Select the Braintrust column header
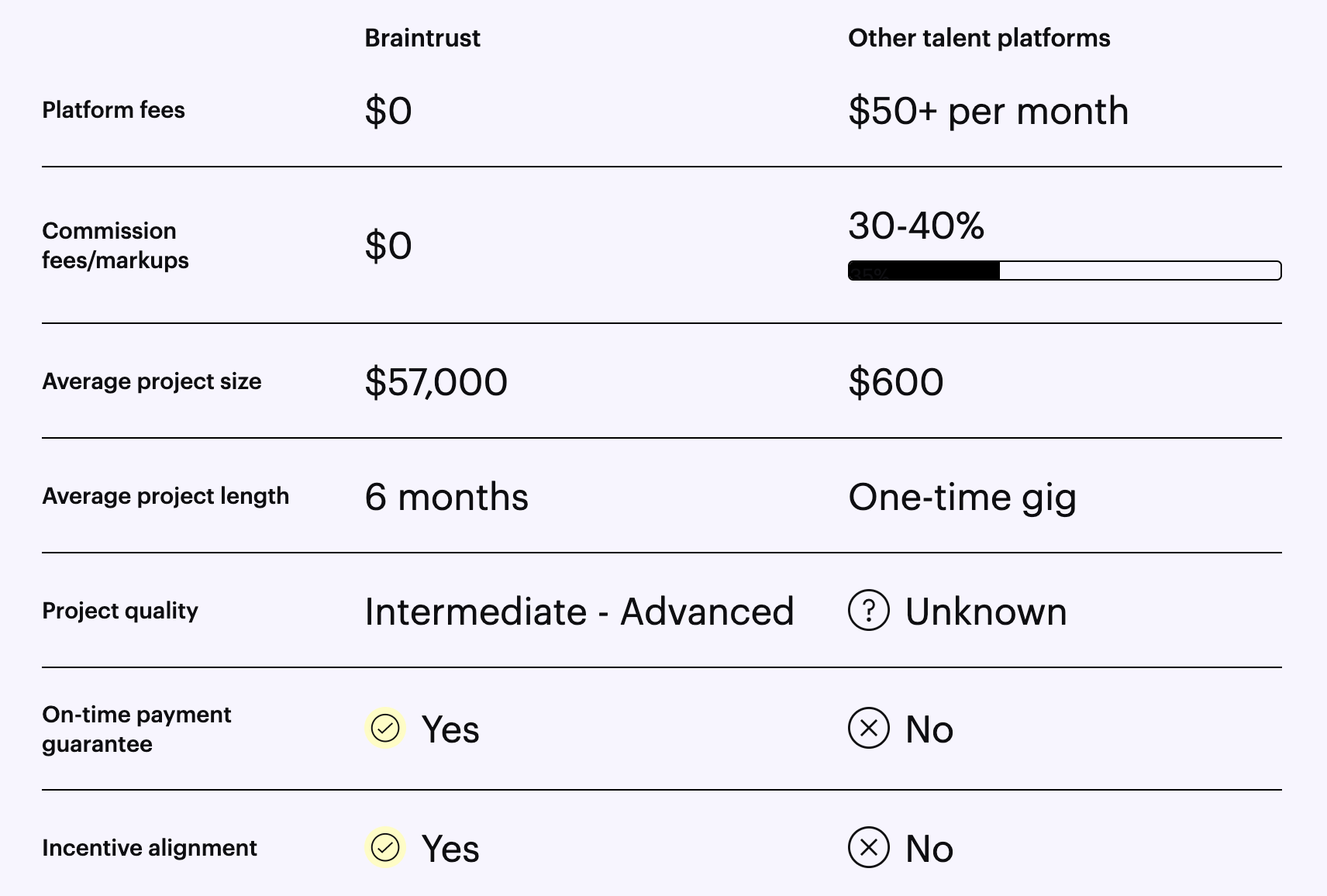Screen dimensions: 1327x896 click(422, 38)
